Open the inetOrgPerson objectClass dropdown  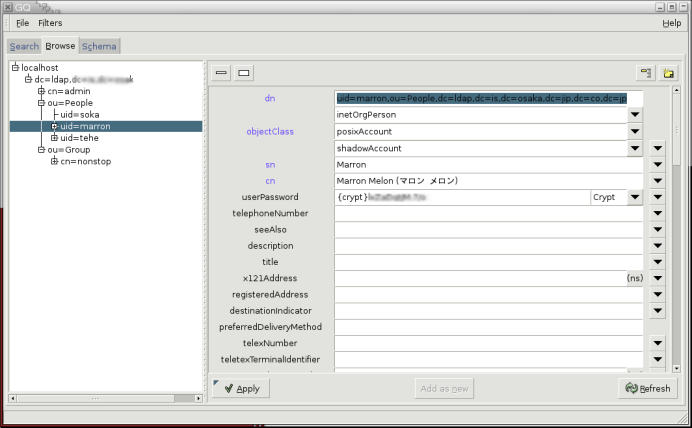tap(634, 115)
